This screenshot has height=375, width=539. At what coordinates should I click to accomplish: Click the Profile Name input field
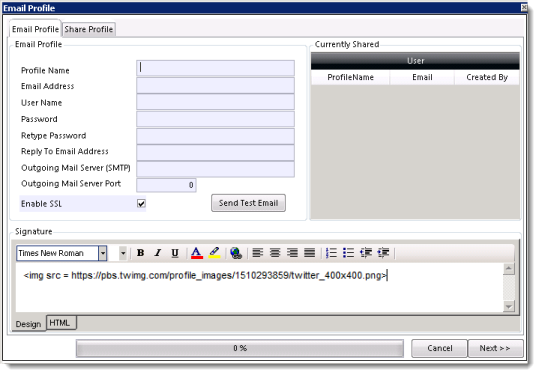pos(215,68)
